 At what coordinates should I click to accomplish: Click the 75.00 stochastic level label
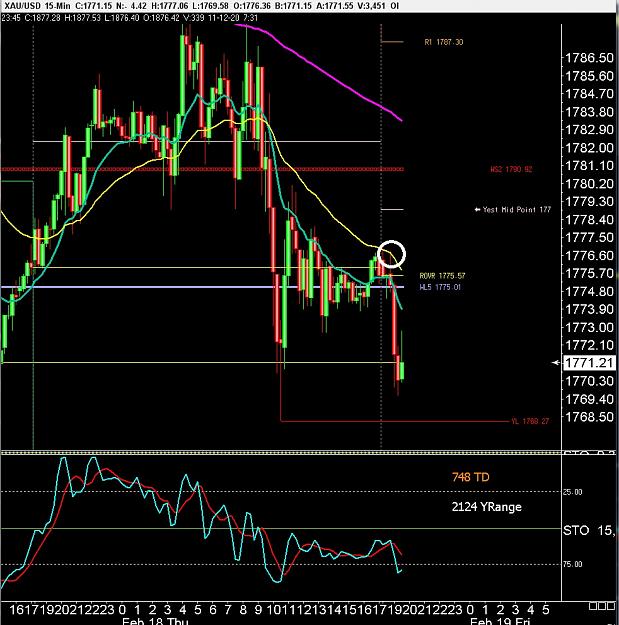point(573,564)
